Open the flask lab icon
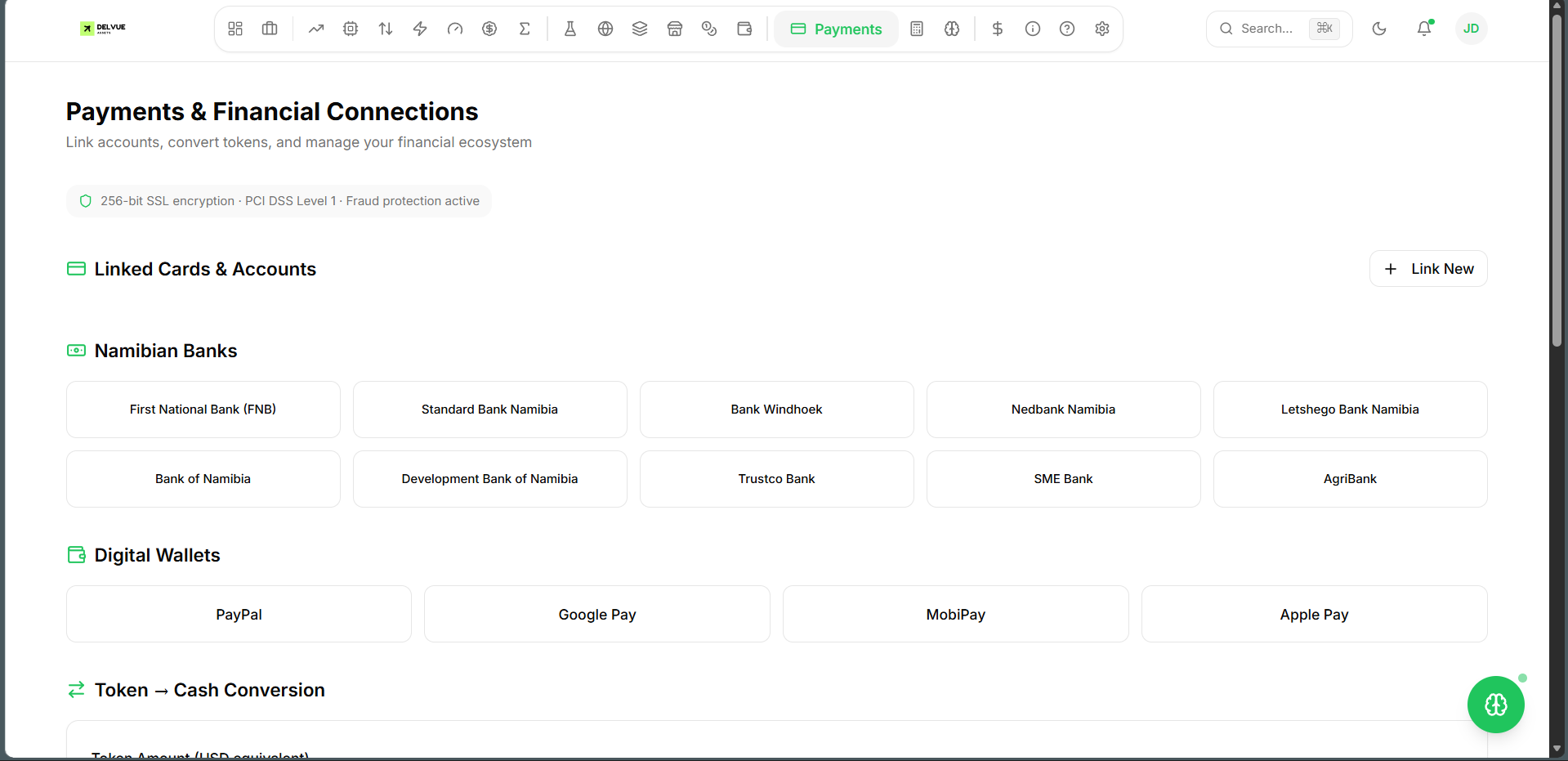 click(570, 29)
